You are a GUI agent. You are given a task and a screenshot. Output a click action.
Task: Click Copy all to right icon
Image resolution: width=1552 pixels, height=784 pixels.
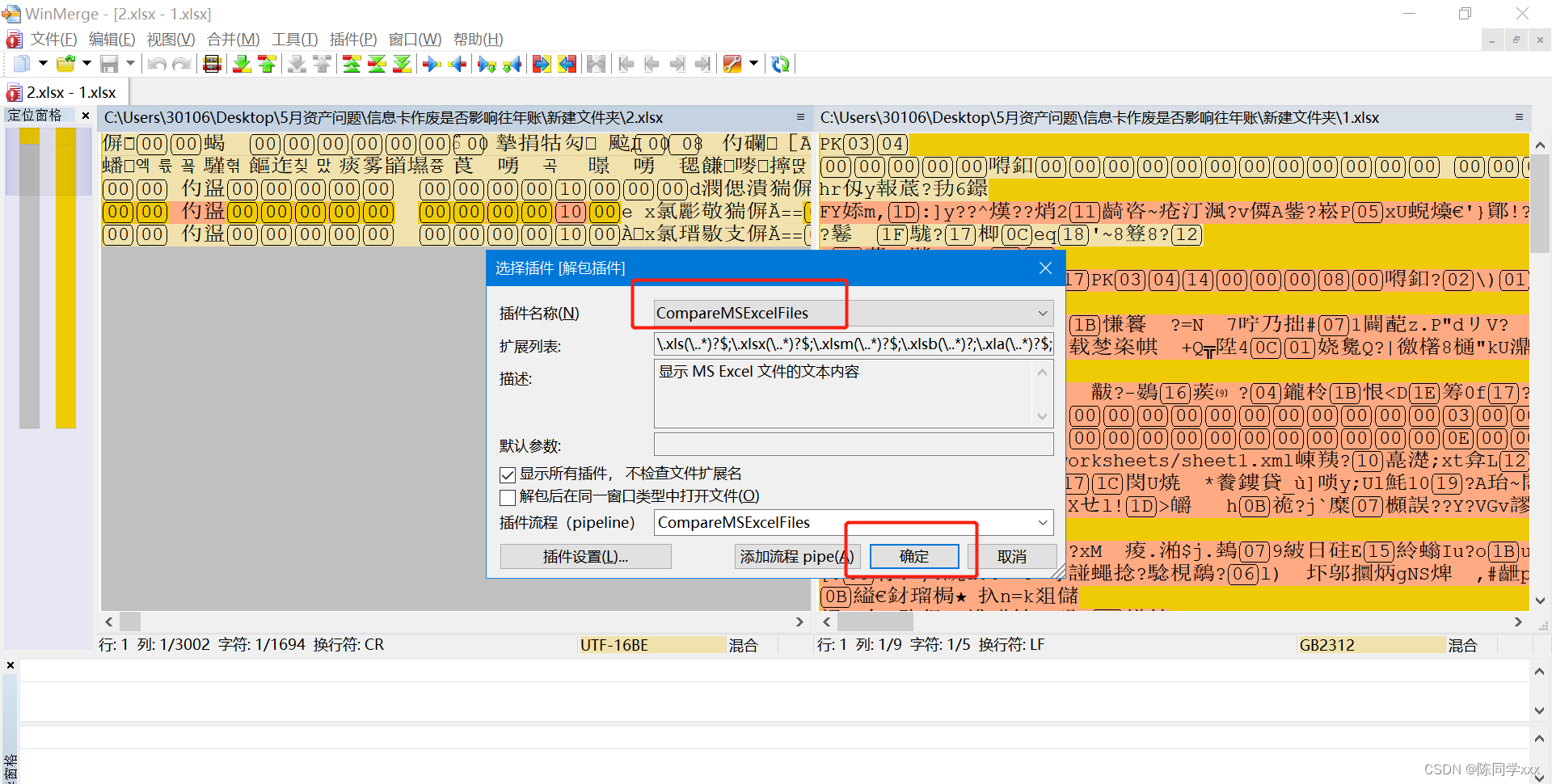[542, 64]
